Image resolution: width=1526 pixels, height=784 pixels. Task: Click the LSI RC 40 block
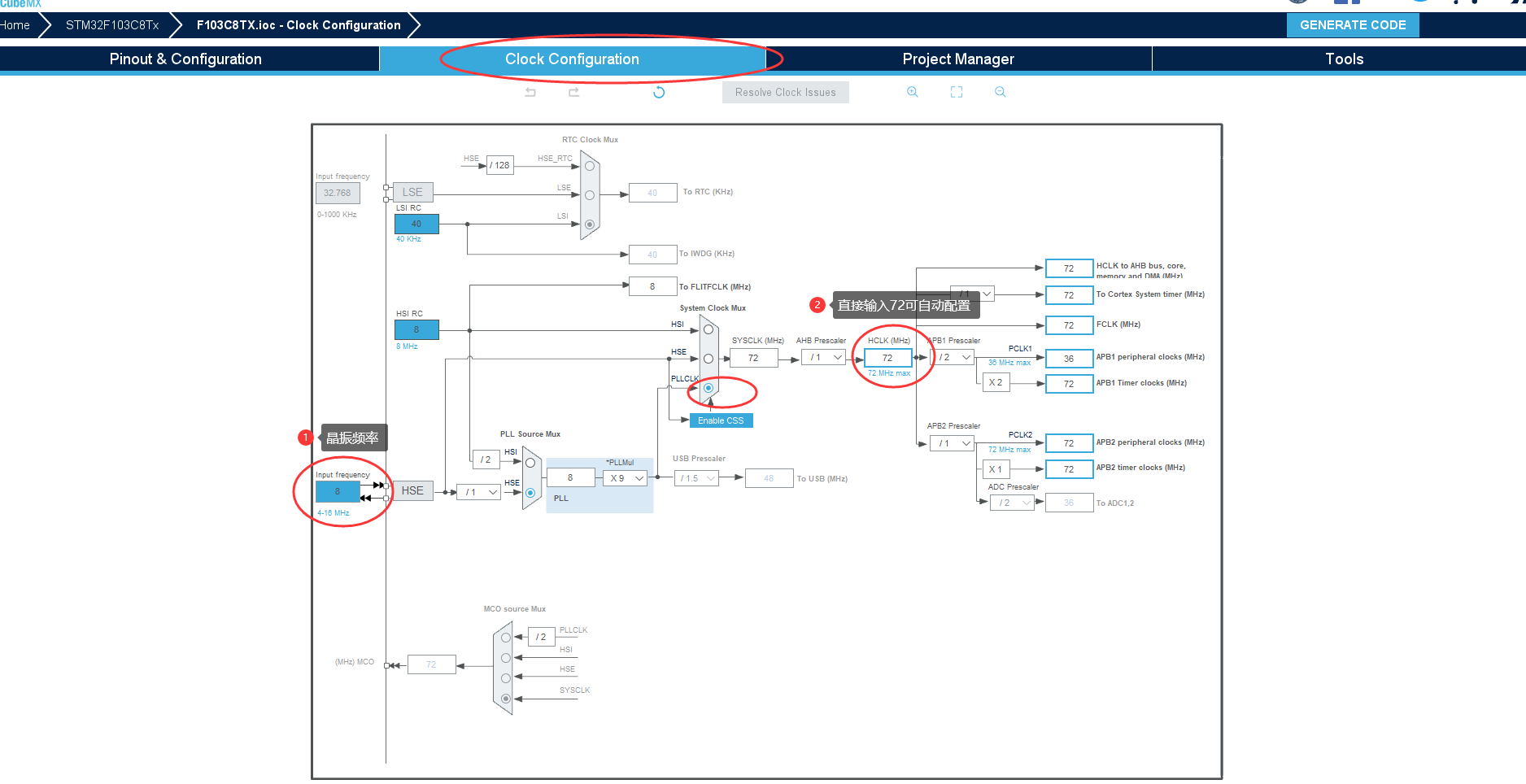click(416, 224)
